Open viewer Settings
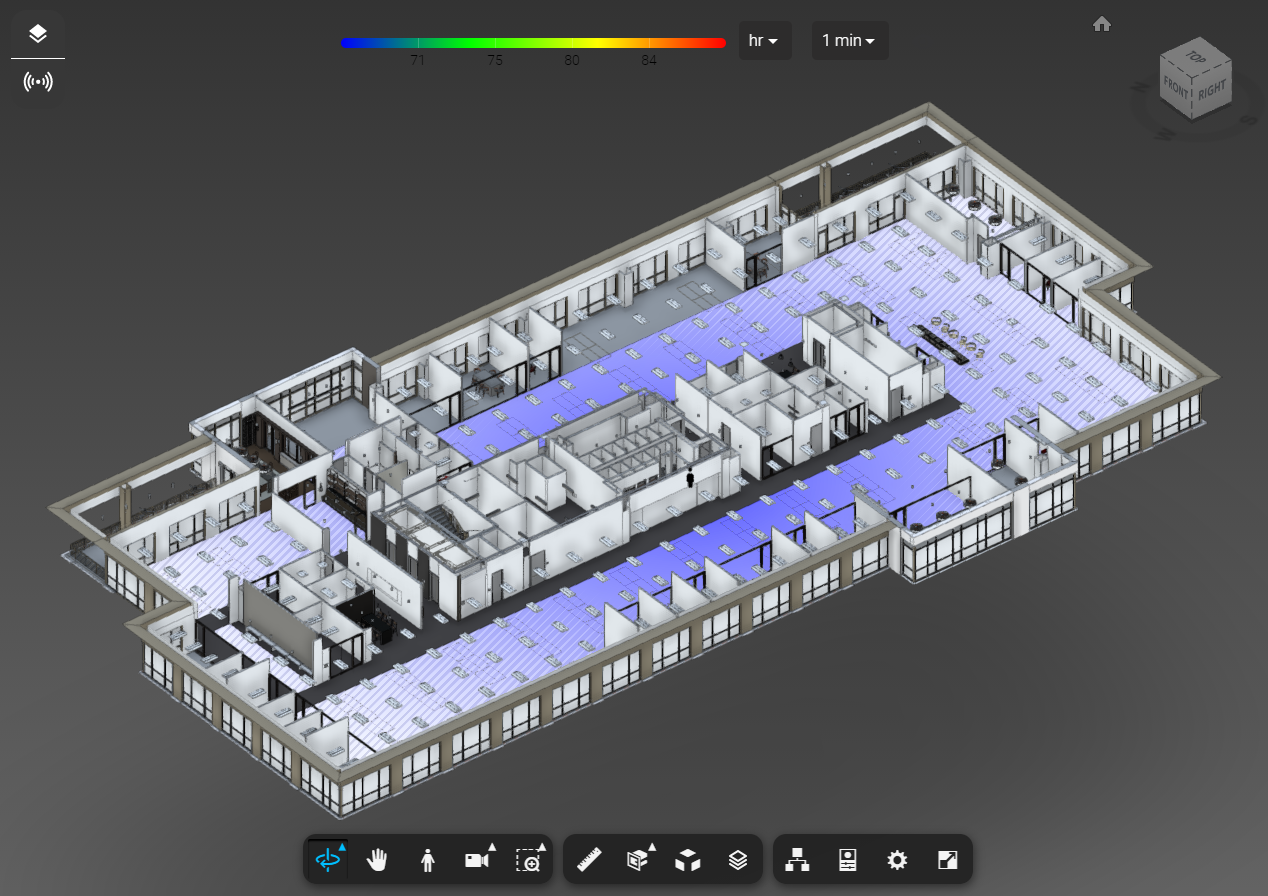 coord(896,859)
